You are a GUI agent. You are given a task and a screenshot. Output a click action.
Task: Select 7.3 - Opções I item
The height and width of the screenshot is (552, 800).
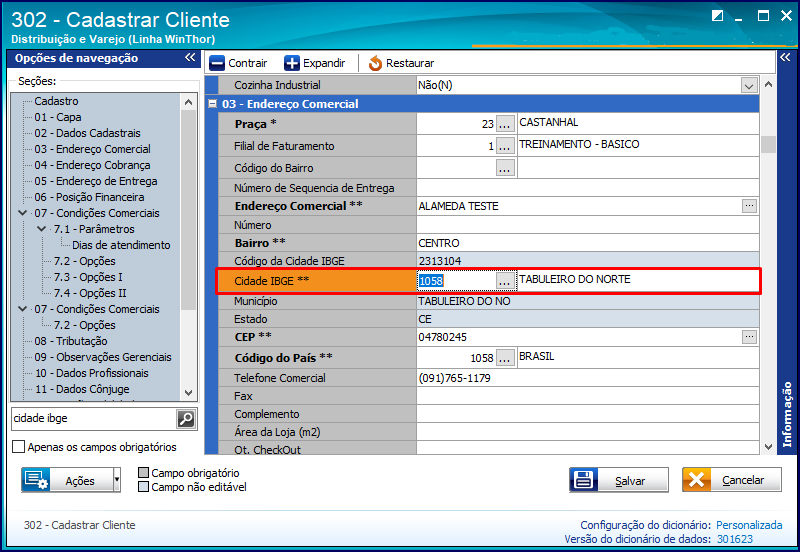point(88,277)
